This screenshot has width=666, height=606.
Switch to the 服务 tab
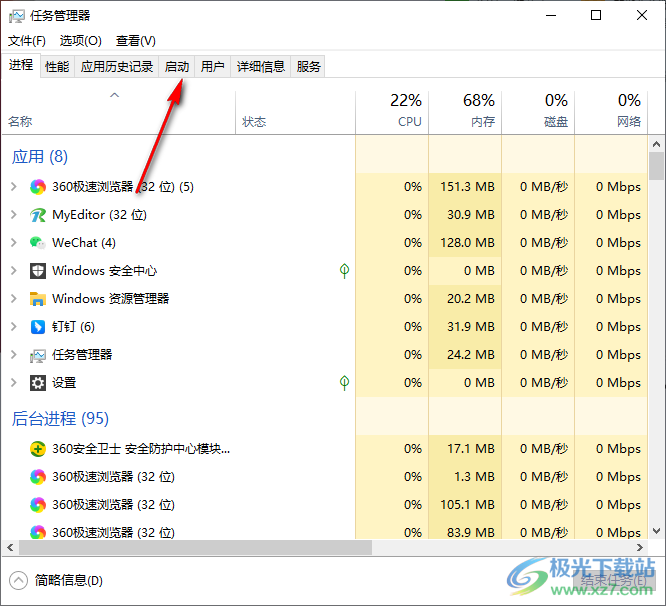pos(308,66)
